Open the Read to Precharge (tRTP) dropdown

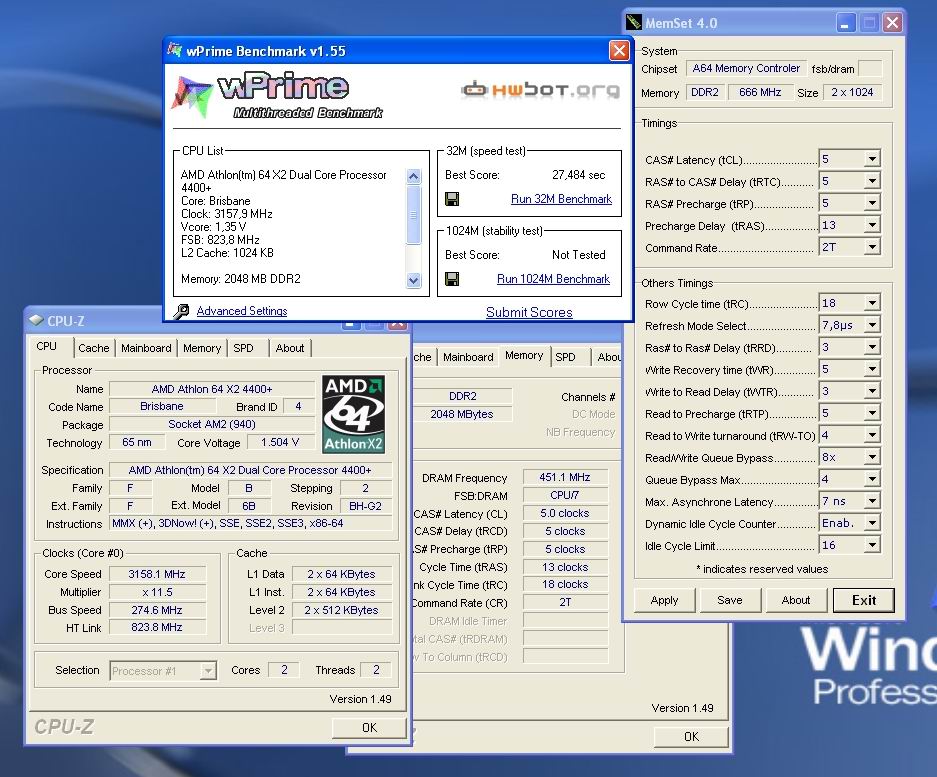click(x=872, y=413)
